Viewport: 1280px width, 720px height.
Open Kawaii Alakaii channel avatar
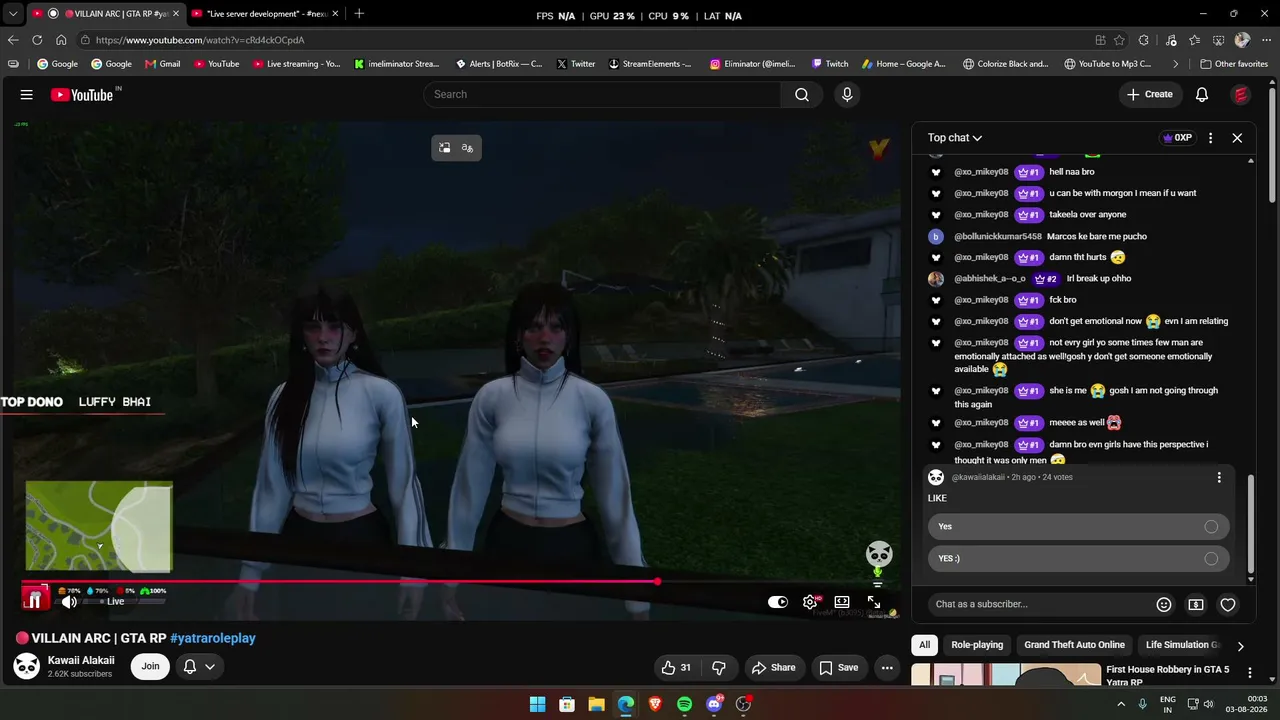click(27, 667)
